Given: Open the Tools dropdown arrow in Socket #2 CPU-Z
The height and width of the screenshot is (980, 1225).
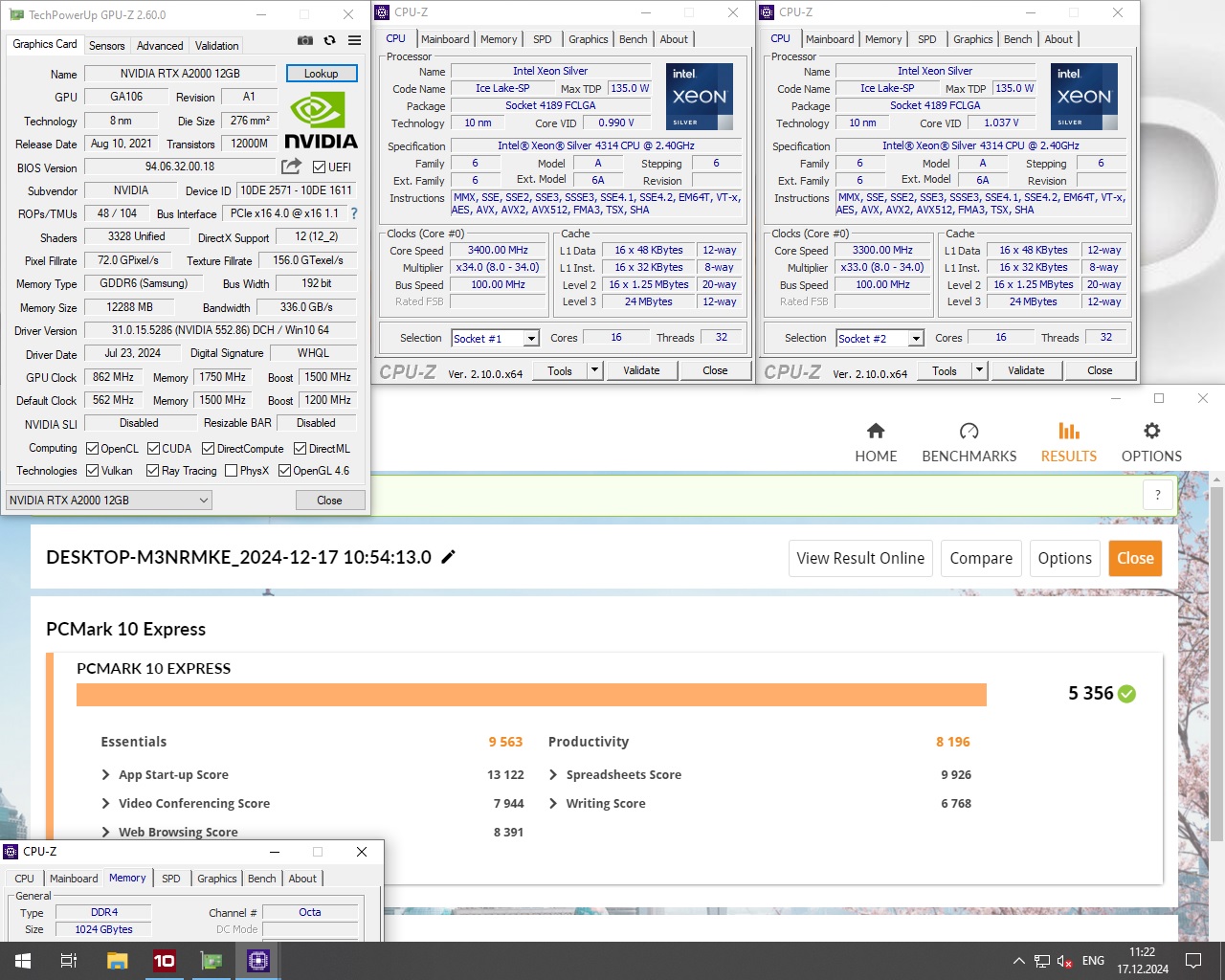Looking at the screenshot, I should pos(979,370).
